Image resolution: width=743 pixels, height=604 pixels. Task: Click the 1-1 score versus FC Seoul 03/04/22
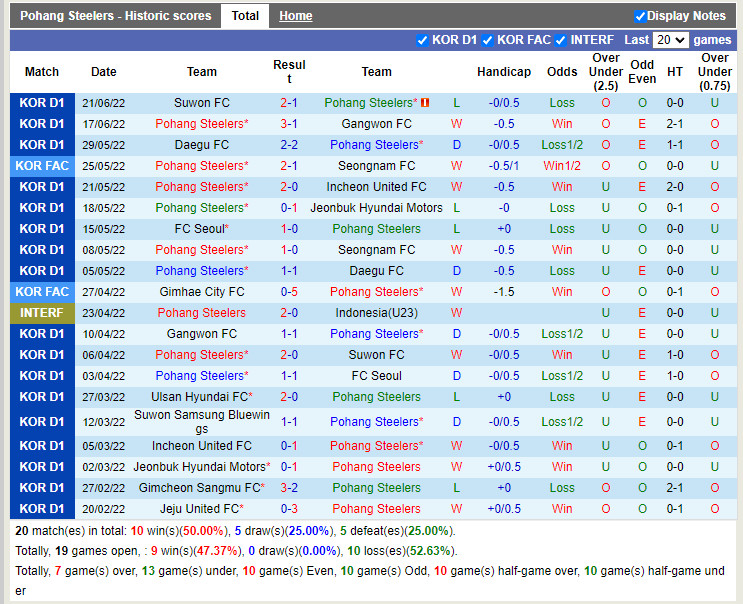(x=289, y=376)
